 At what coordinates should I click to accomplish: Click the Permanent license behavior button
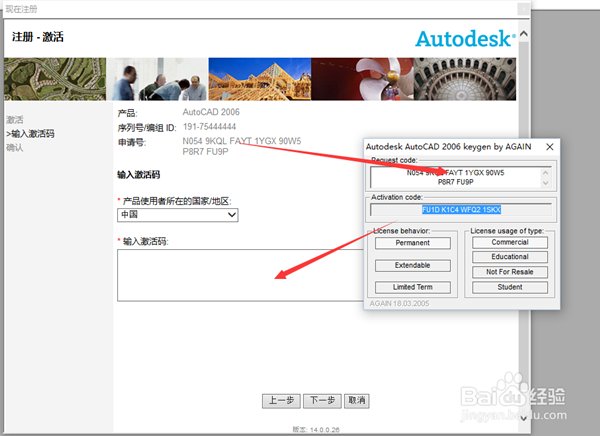coord(412,243)
